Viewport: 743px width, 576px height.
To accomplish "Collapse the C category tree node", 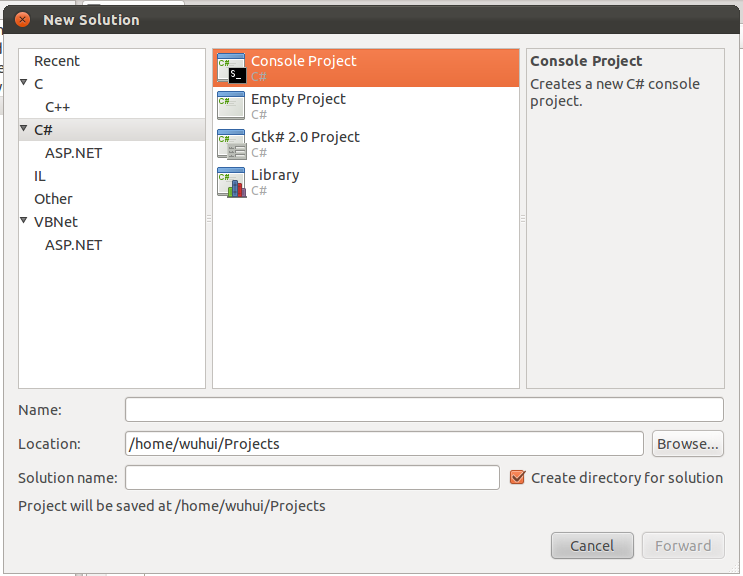I will [x=24, y=82].
